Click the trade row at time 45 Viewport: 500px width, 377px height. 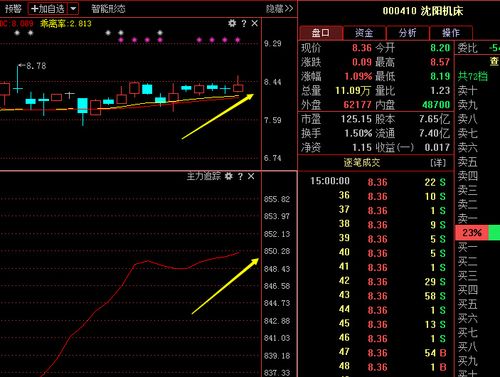pos(376,324)
